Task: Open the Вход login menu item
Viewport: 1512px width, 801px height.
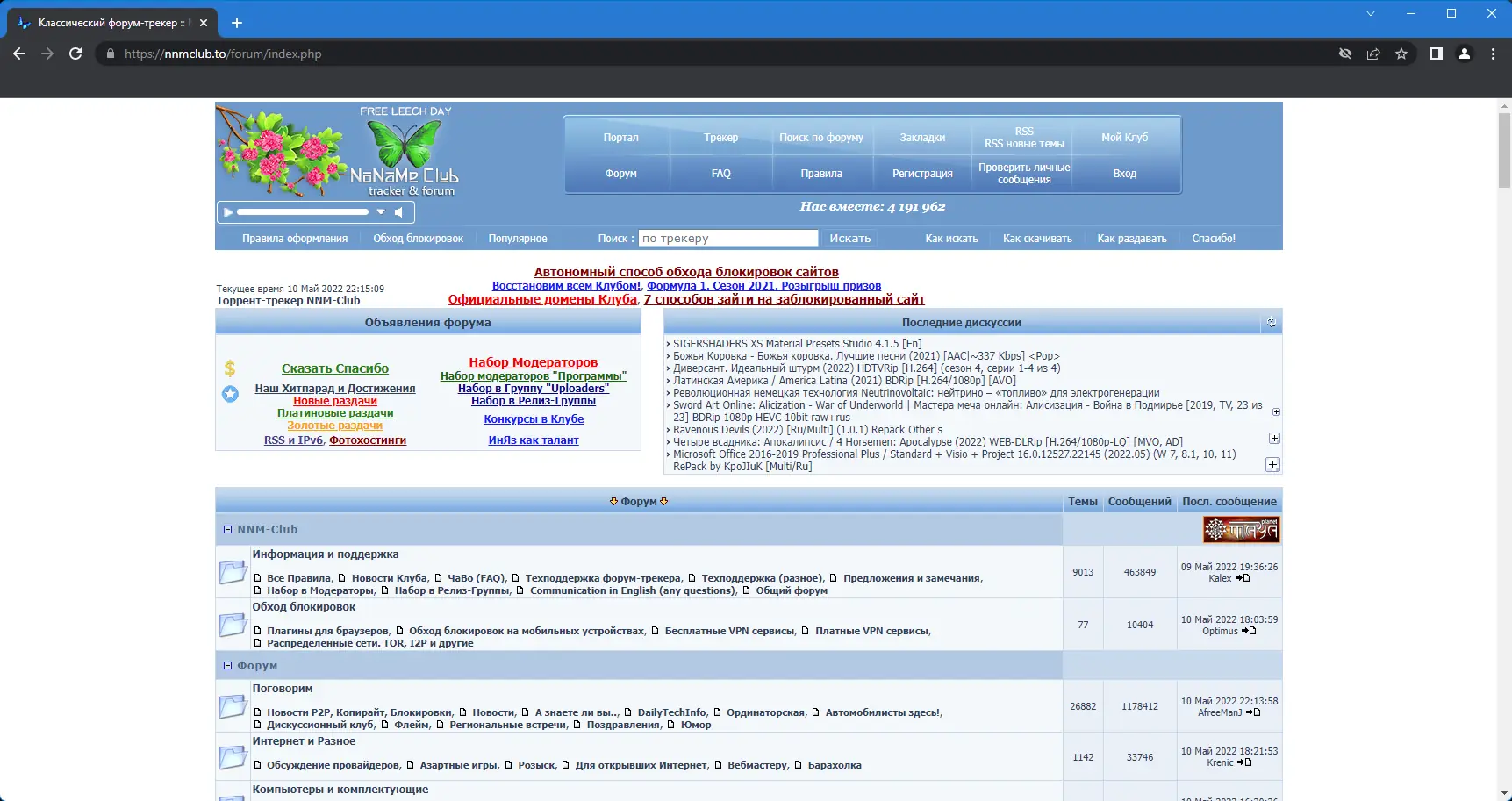Action: pos(1125,174)
